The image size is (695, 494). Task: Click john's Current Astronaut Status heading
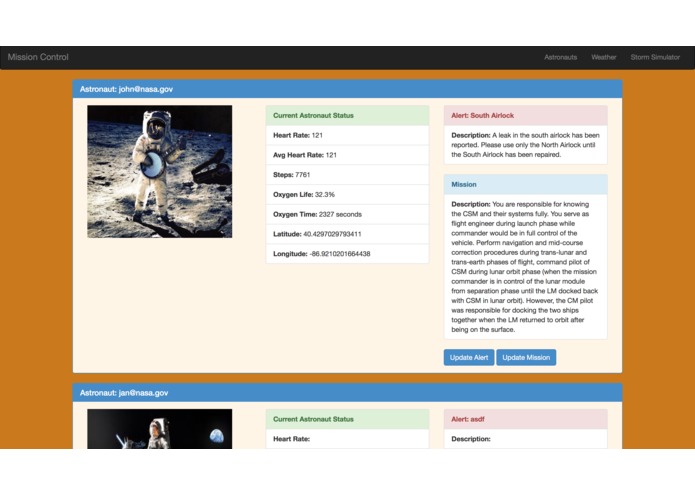pyautogui.click(x=348, y=116)
